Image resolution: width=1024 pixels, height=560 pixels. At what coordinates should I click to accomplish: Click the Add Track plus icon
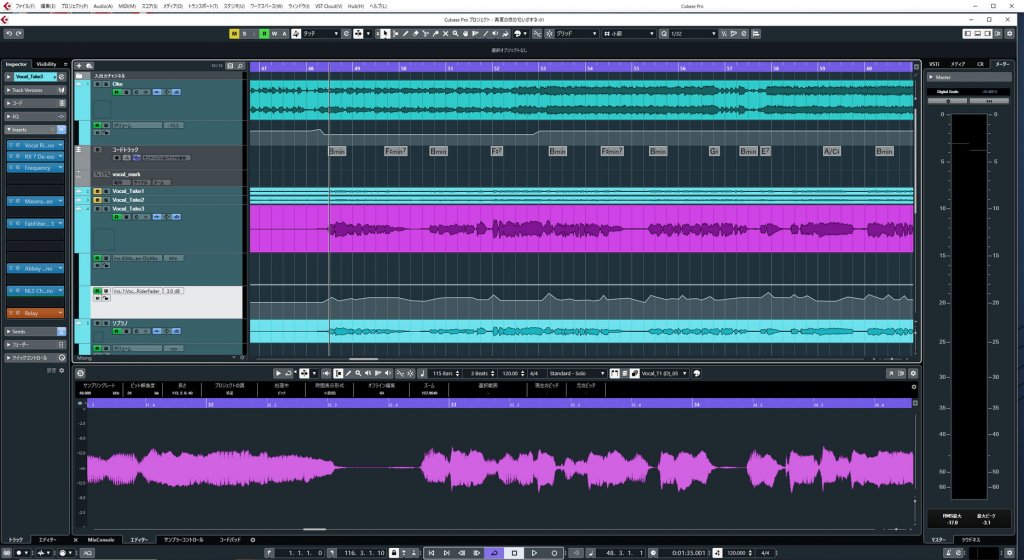click(x=80, y=66)
